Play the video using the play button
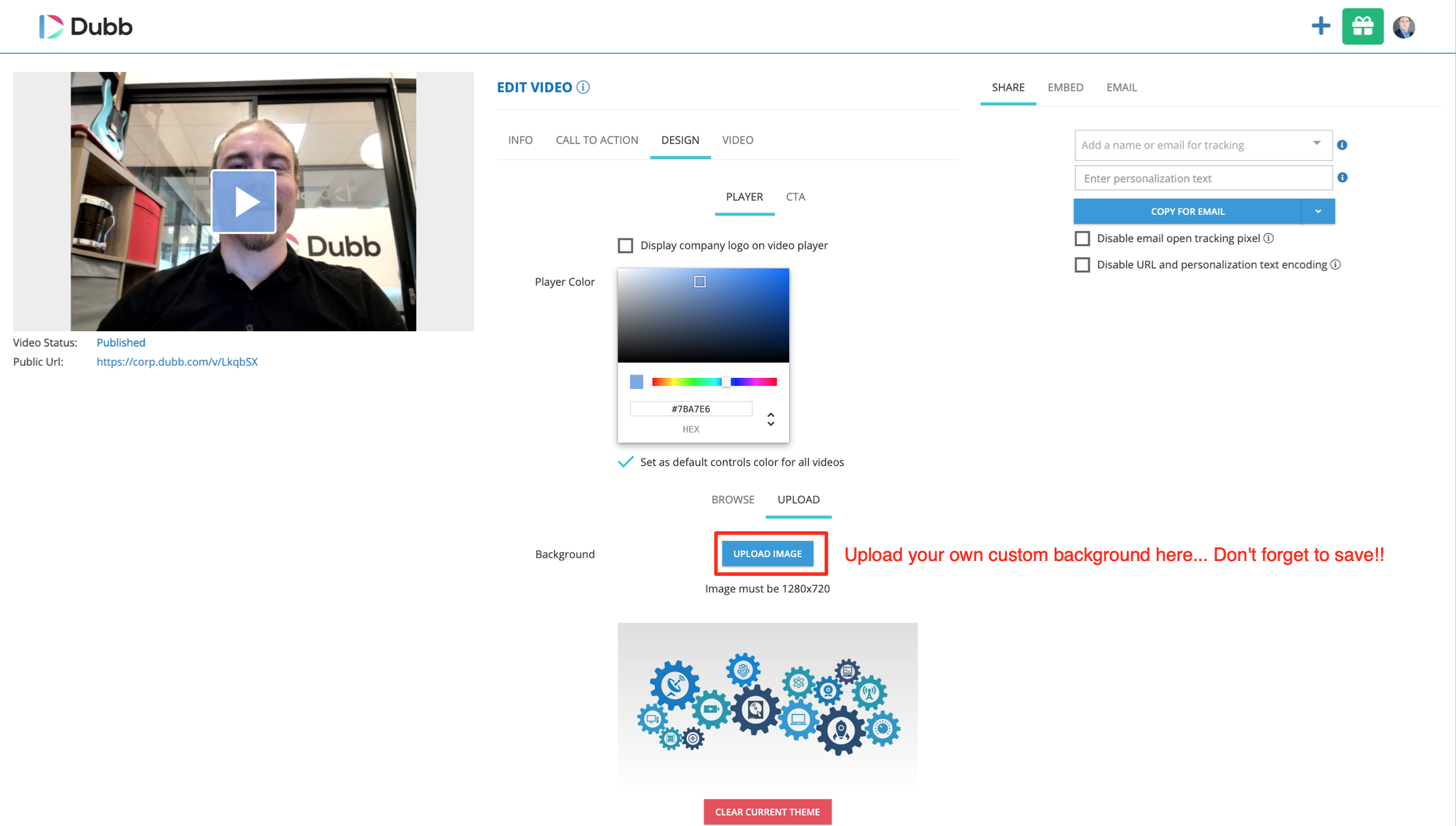 [x=244, y=201]
